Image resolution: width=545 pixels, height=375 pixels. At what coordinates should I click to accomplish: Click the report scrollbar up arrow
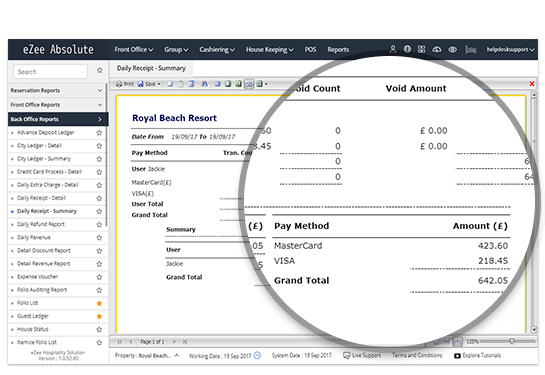[534, 95]
